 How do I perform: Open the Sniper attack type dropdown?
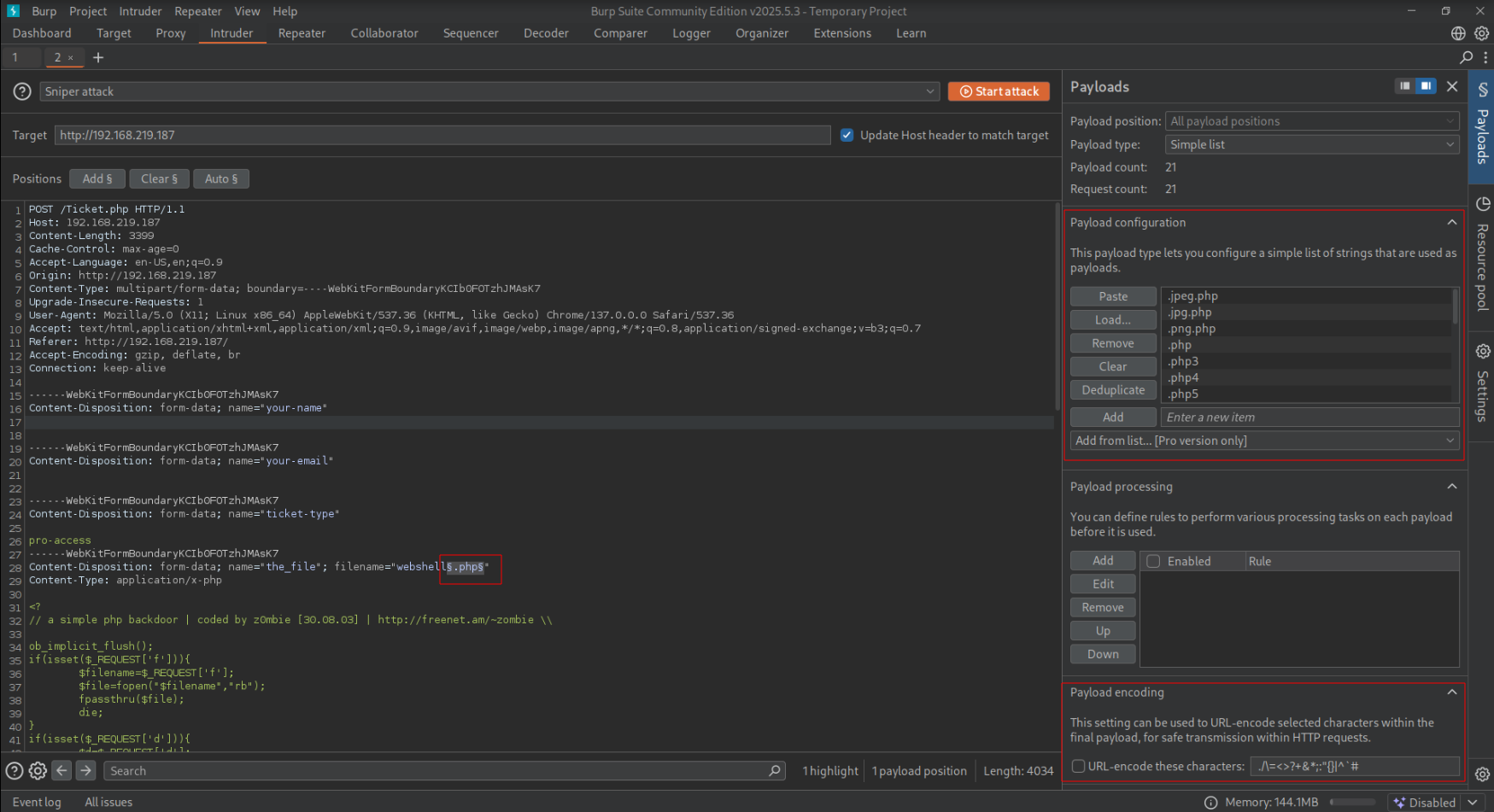tap(489, 91)
